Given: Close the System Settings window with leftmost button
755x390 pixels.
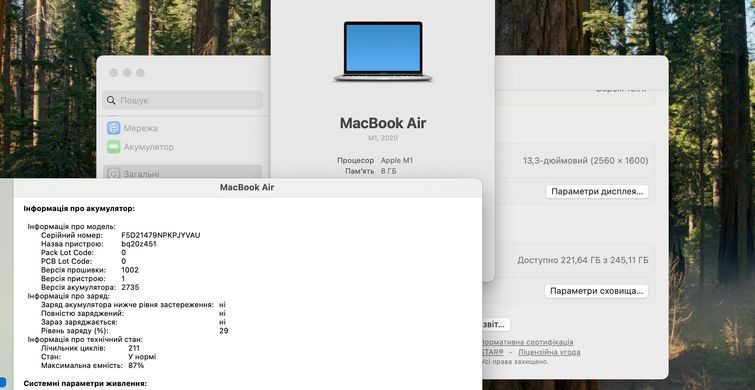Looking at the screenshot, I should [114, 73].
